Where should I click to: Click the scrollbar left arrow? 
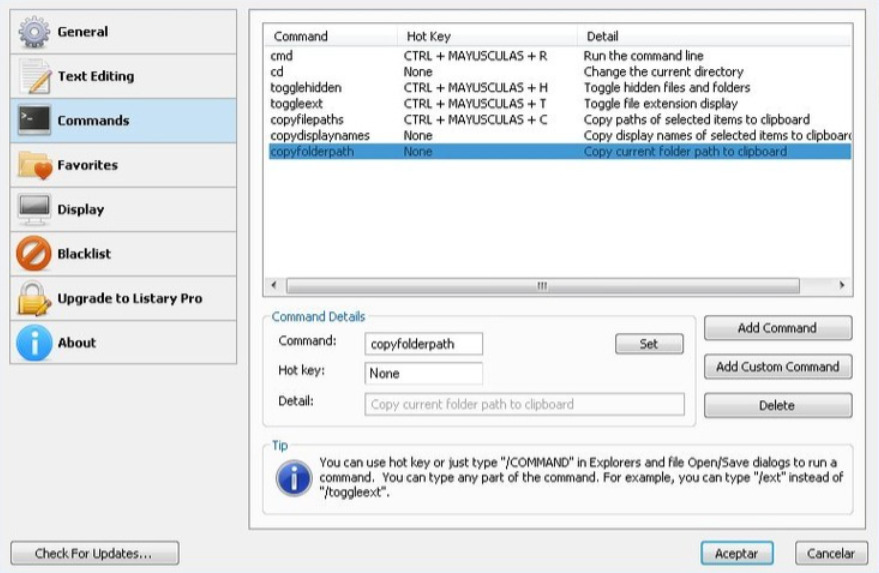click(274, 285)
